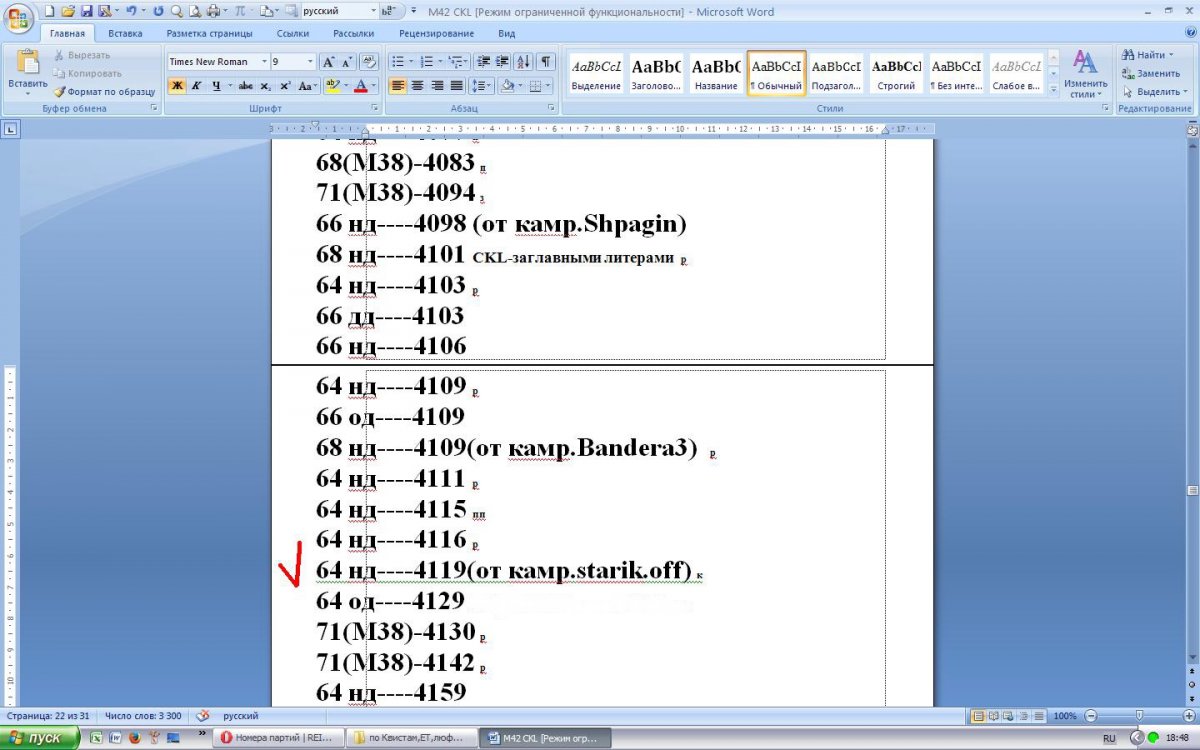This screenshot has width=1200, height=750.
Task: Apply strikethrough formatting
Action: pyautogui.click(x=245, y=86)
